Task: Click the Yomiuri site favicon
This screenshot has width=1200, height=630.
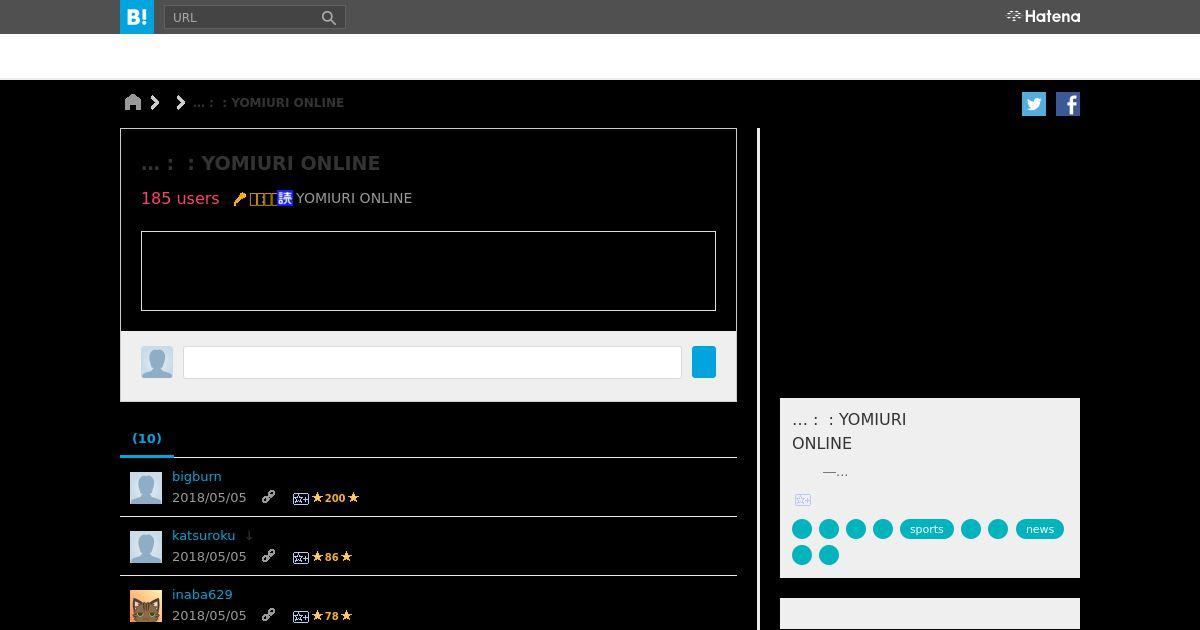Action: click(x=285, y=198)
